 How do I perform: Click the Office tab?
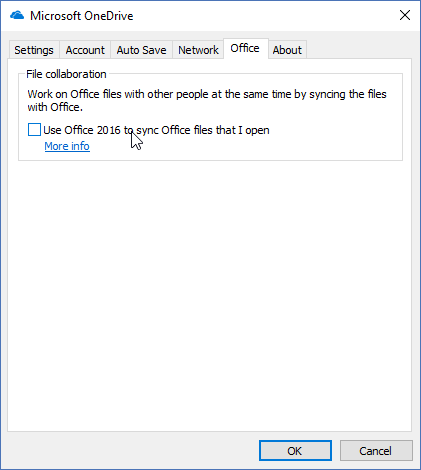245,49
